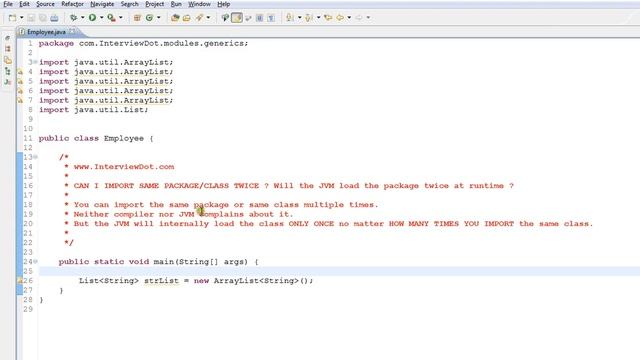Collapse comment block at line 13
This screenshot has height=360, width=640.
click(36, 157)
